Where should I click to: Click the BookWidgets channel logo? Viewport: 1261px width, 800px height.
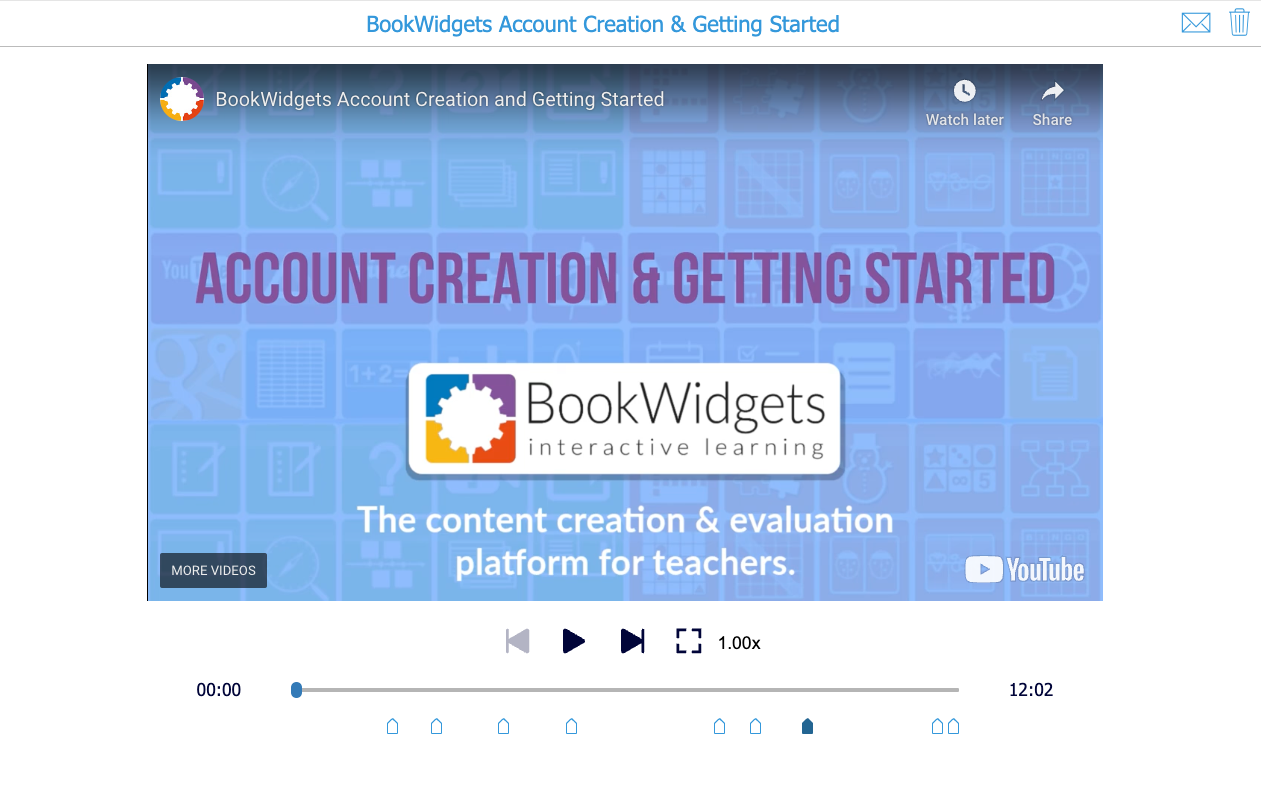point(181,99)
